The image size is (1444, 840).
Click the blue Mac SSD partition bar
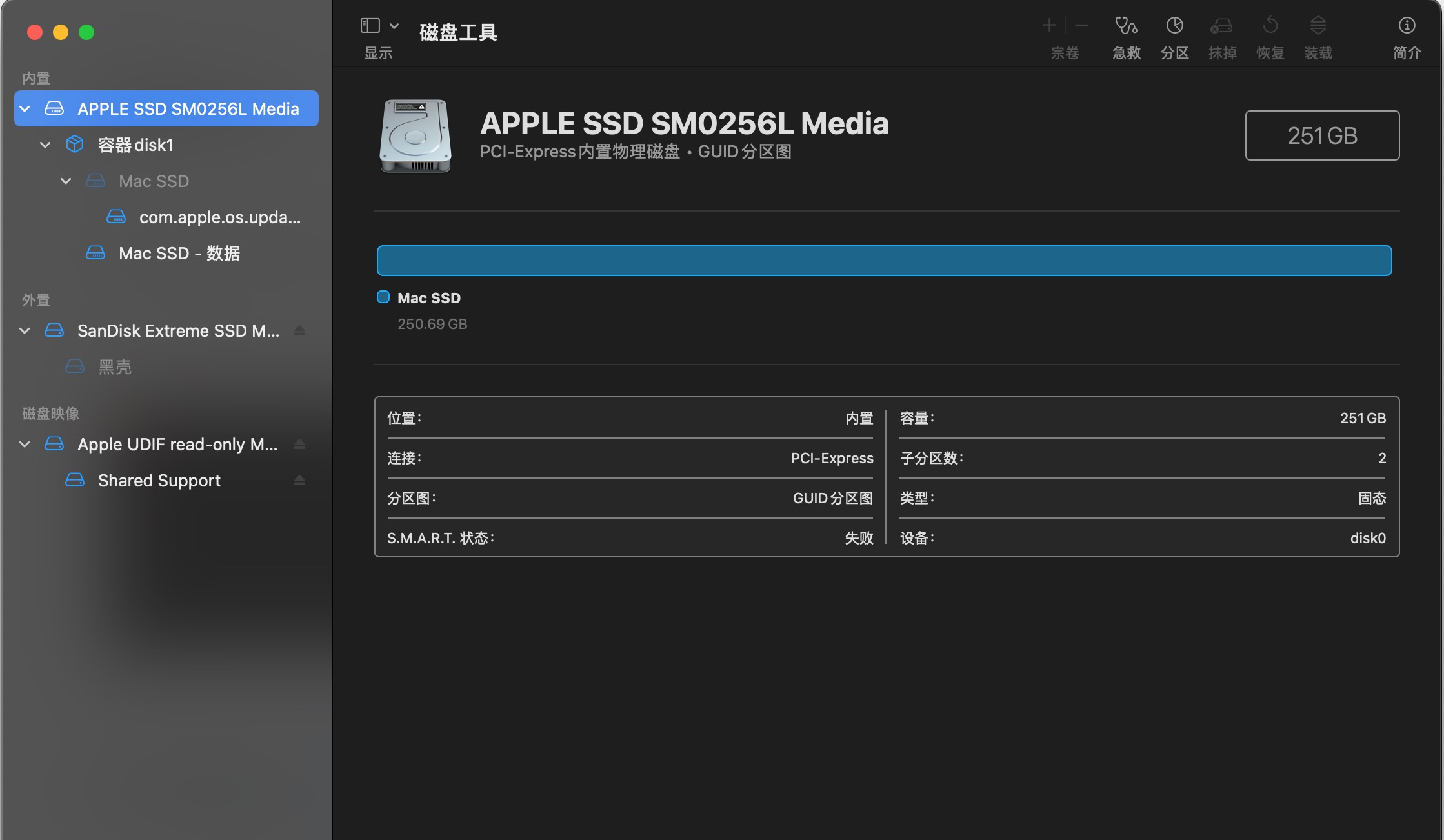(x=884, y=261)
